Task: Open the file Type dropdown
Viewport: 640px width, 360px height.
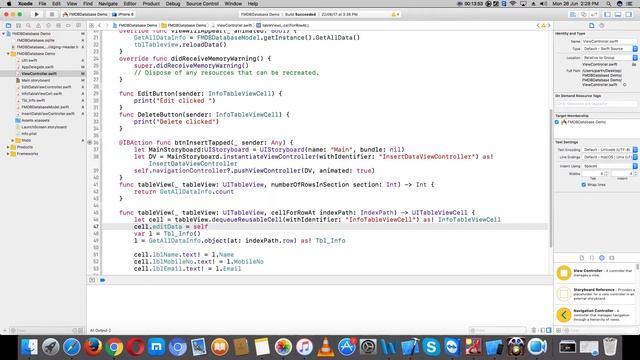Action: click(610, 49)
